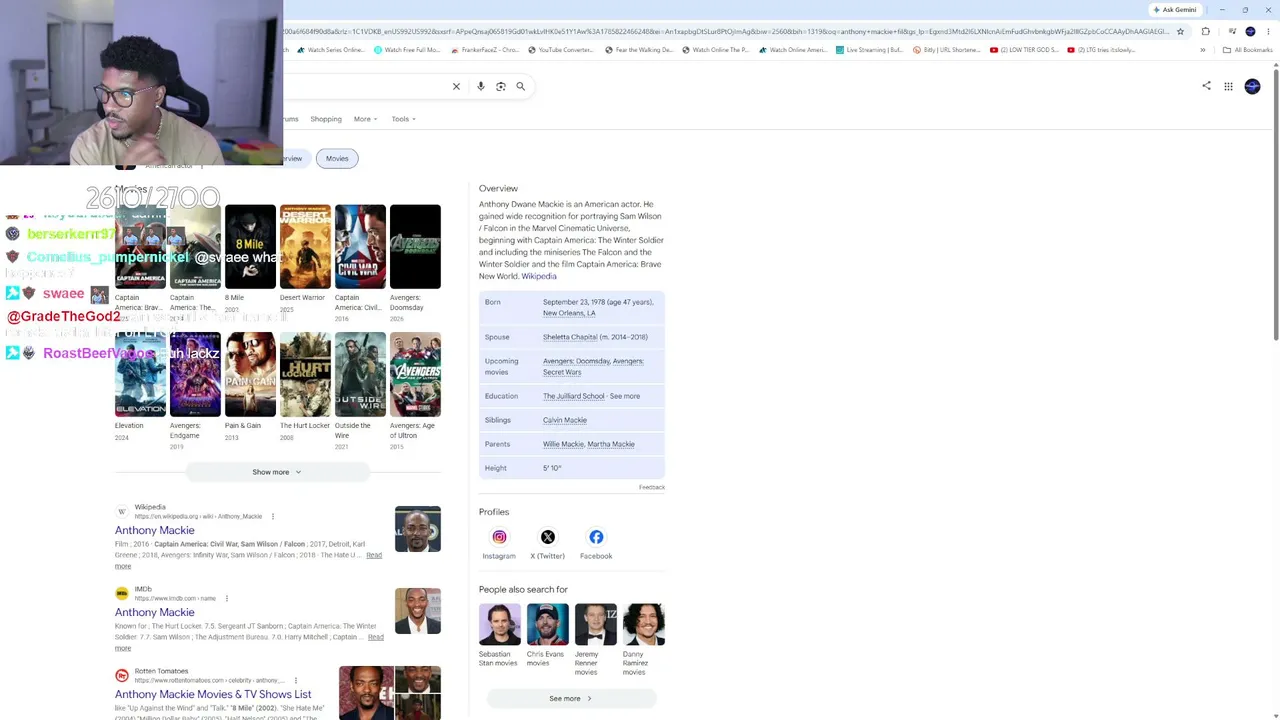Select the Jeremy Renner movies thumbnail

coord(596,625)
